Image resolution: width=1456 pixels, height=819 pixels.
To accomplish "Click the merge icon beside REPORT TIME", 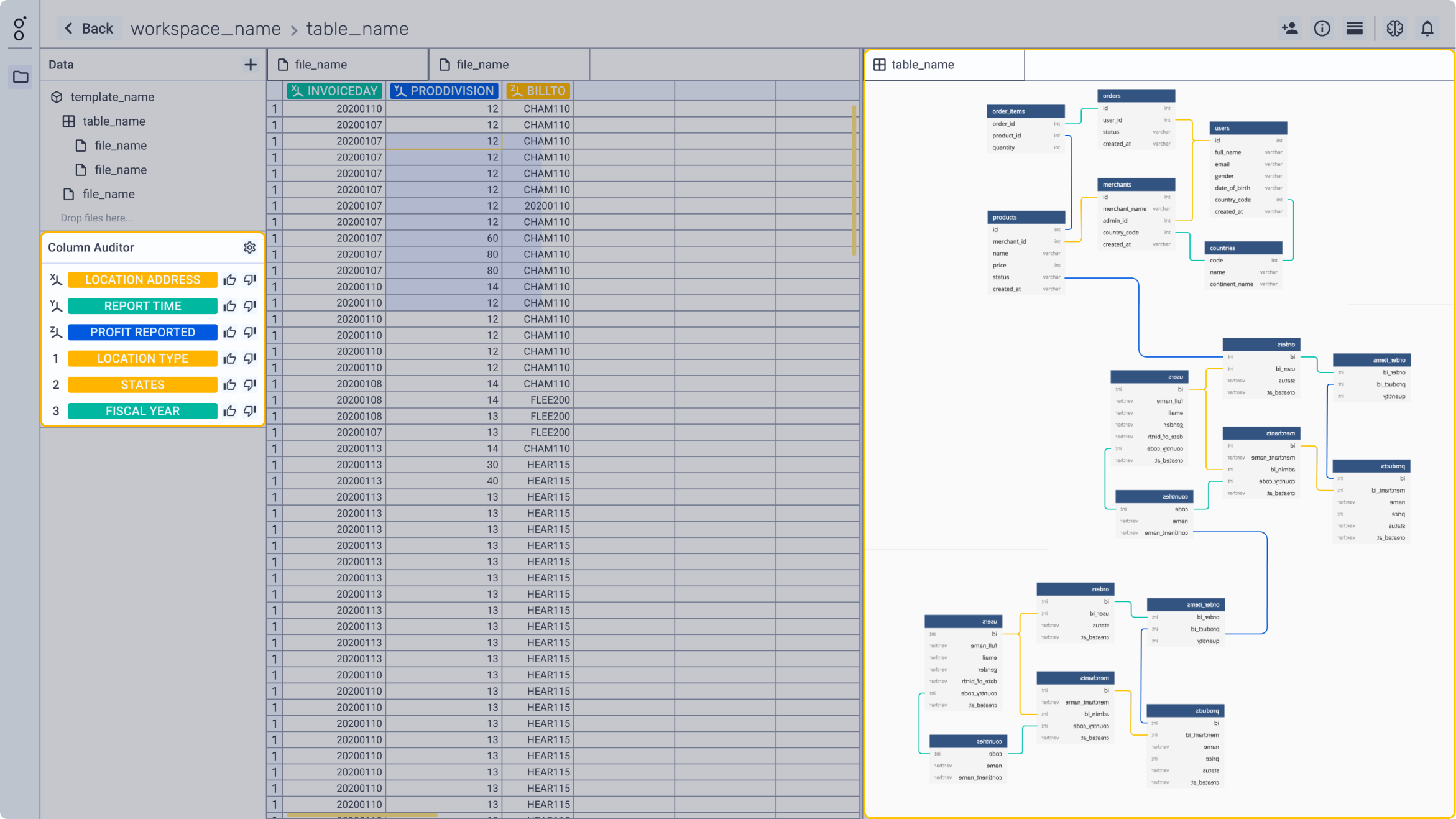I will 56,306.
